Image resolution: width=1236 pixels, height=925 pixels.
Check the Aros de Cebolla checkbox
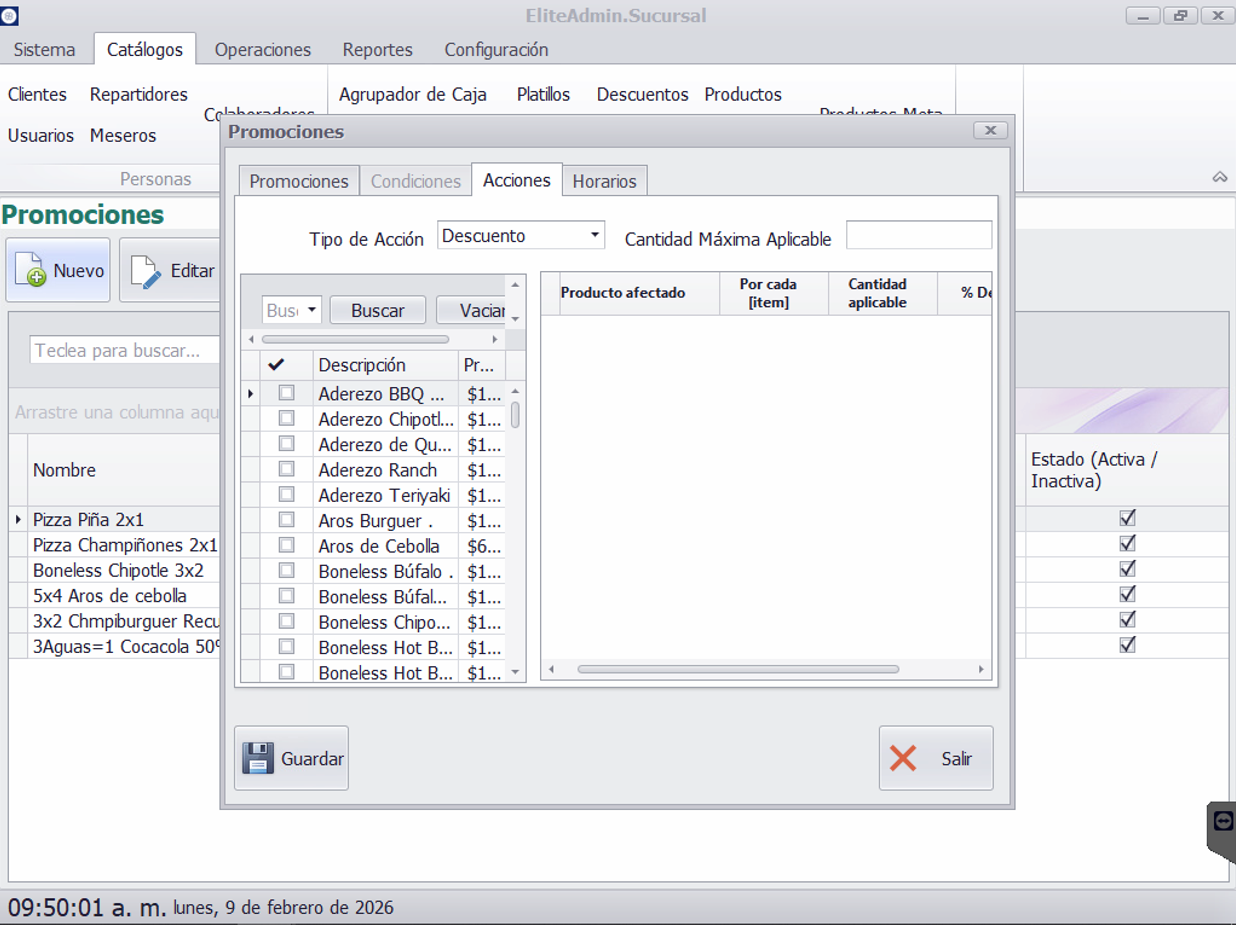(x=286, y=546)
